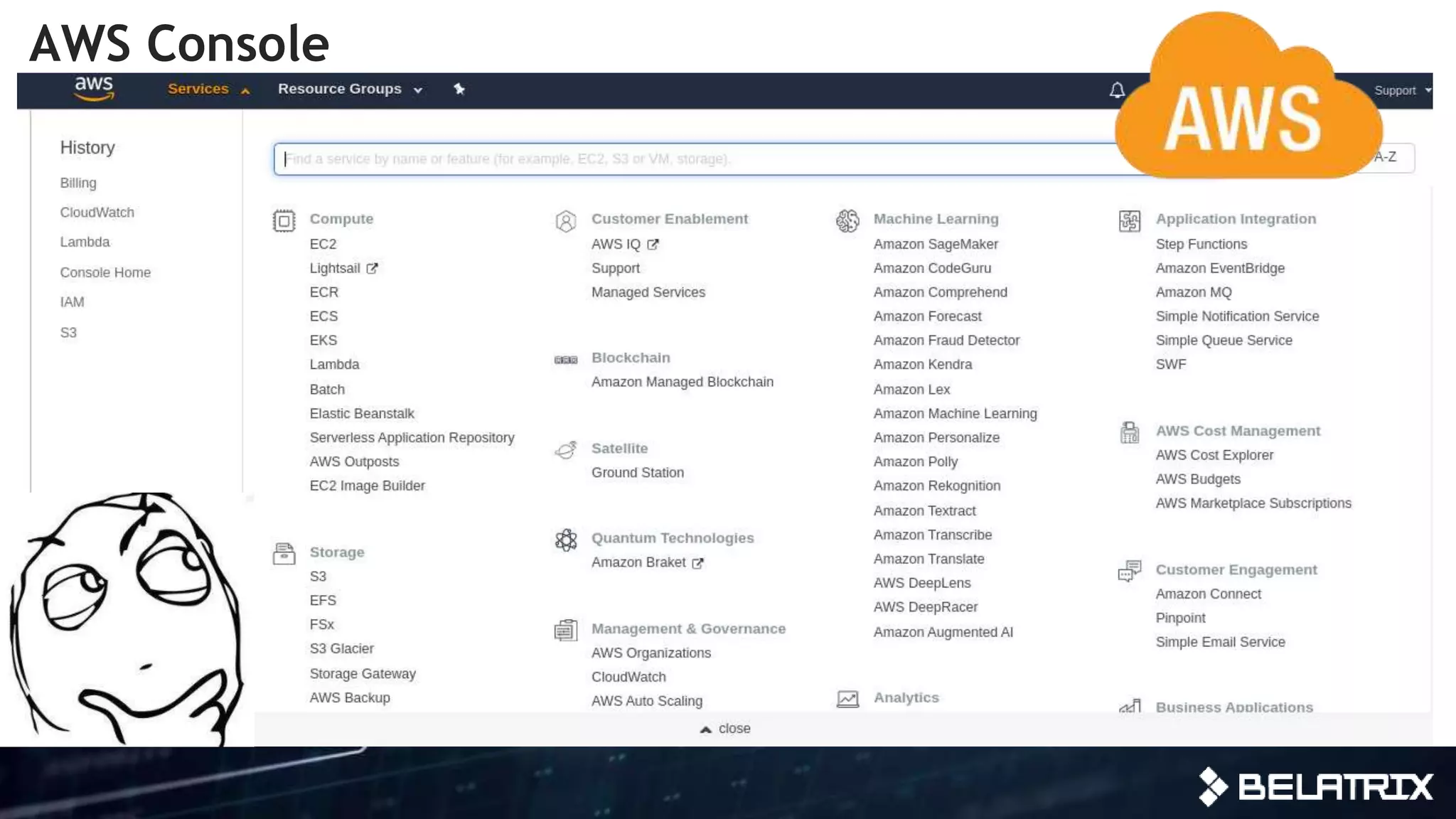The width and height of the screenshot is (1456, 819).
Task: Open Elastic Beanstalk
Action: pyautogui.click(x=361, y=413)
